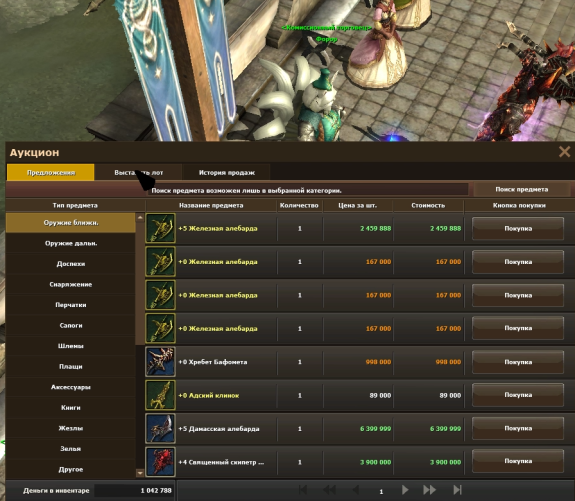Select the Дамасская алебарда item icon
The width and height of the screenshot is (575, 501).
[160, 429]
